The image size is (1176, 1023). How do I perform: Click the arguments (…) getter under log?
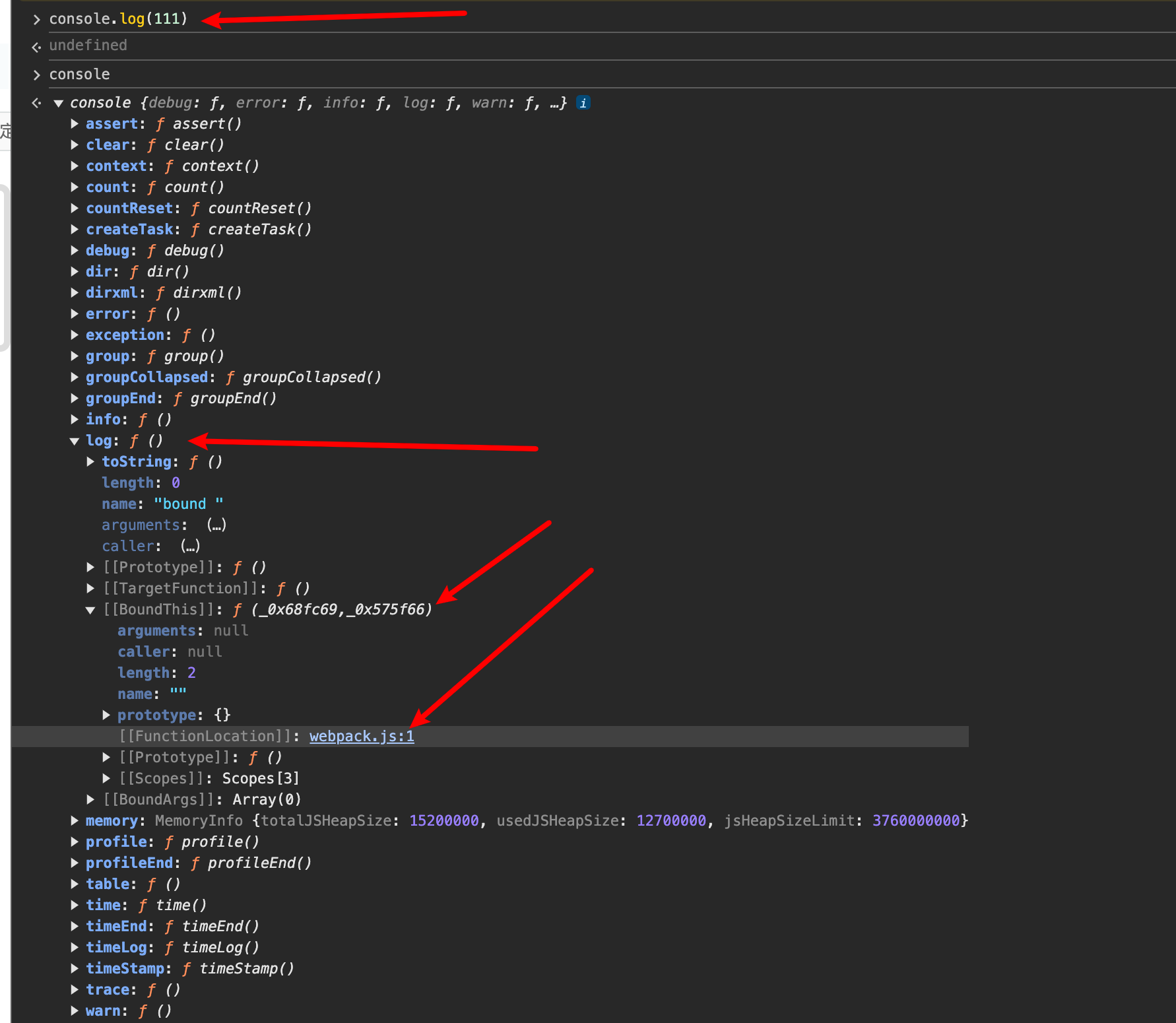[216, 525]
